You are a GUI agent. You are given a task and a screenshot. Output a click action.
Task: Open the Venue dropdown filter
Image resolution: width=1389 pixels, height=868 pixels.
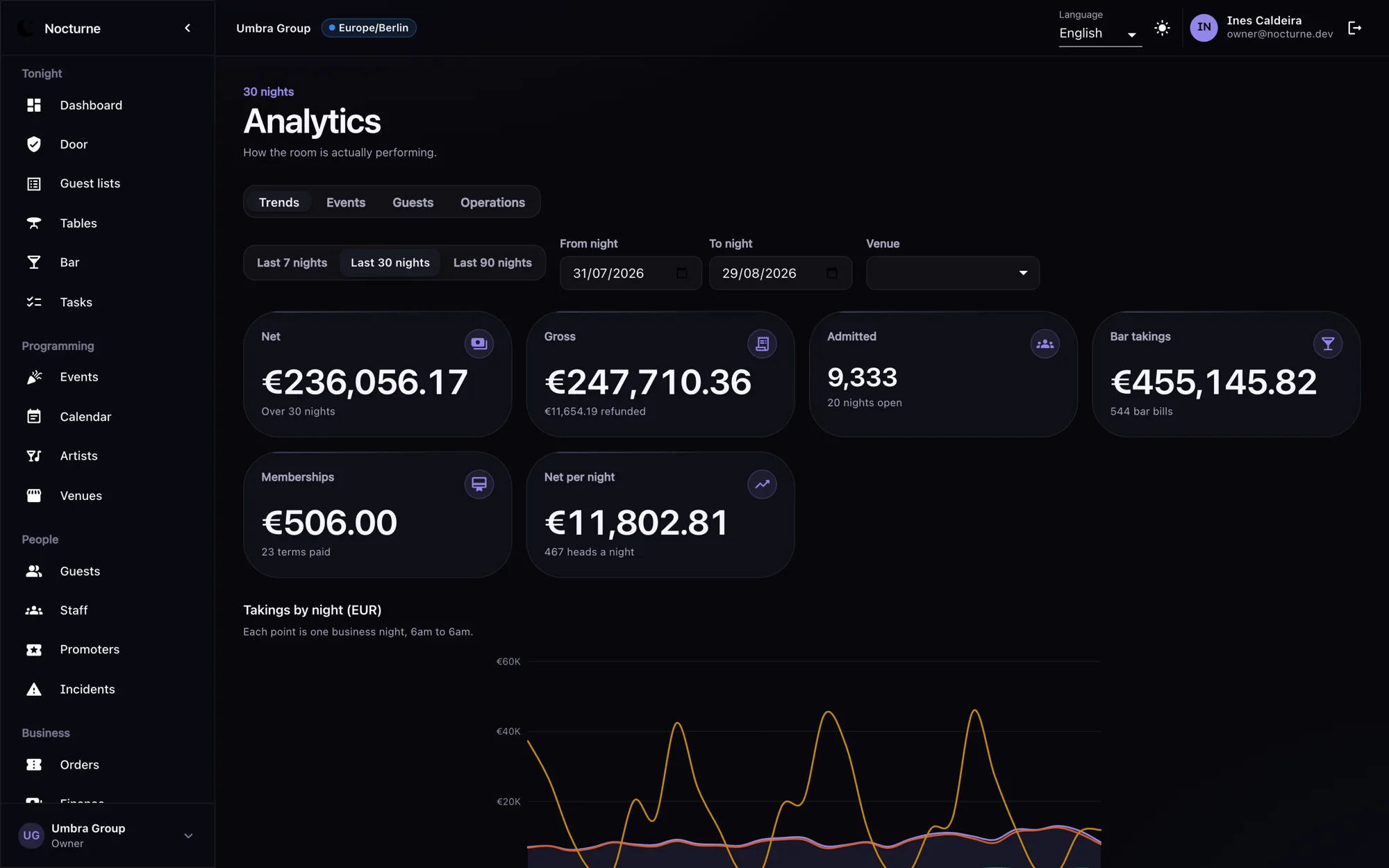tap(952, 273)
